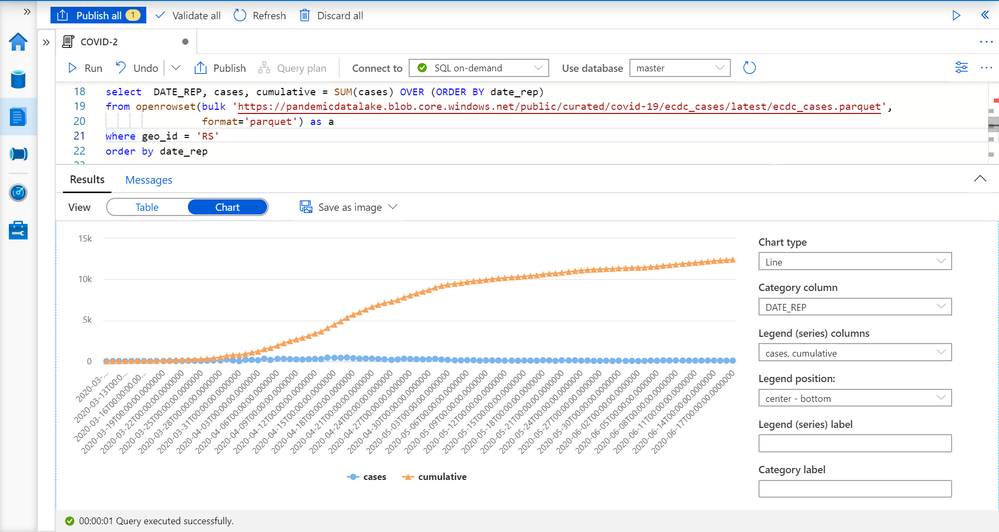Expand the left navigation with double chevron
This screenshot has height=532, width=999.
click(27, 11)
